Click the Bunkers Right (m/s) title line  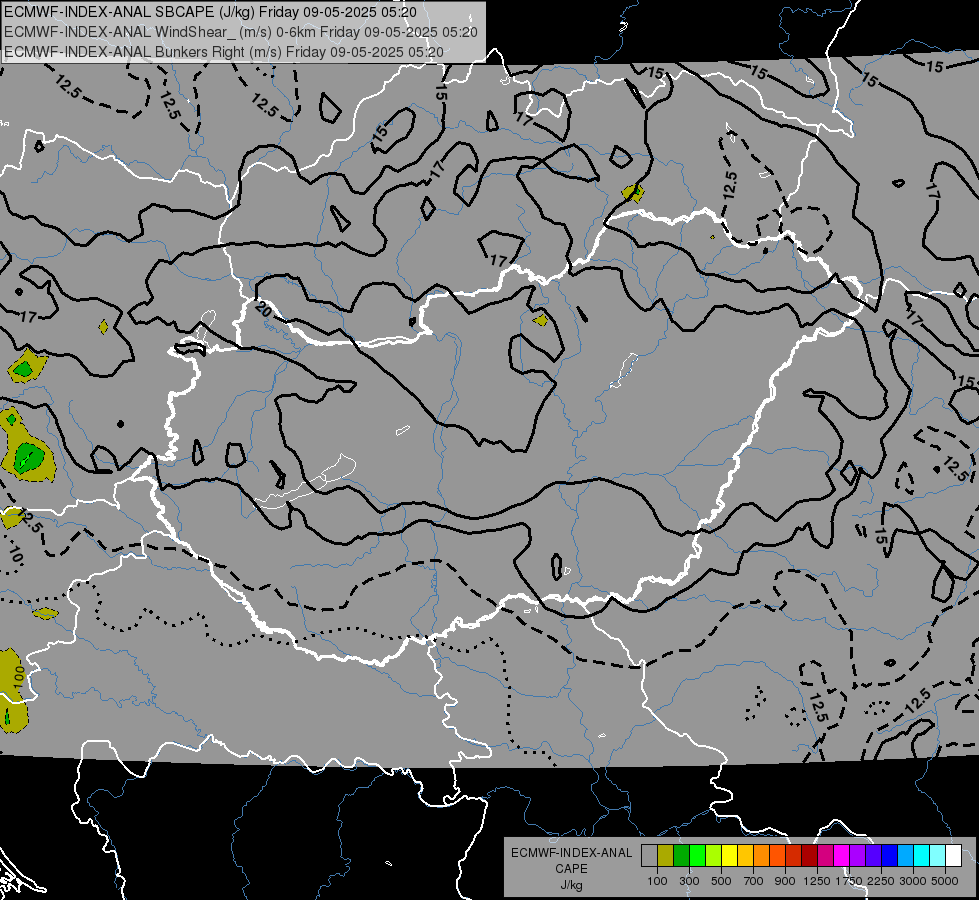[x=224, y=52]
